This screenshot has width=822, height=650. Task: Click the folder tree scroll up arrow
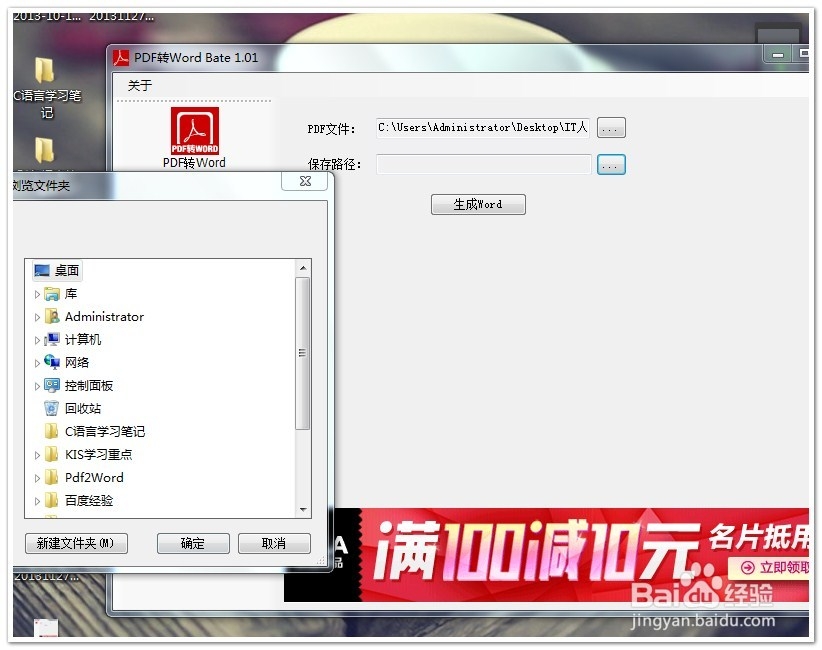coord(303,268)
